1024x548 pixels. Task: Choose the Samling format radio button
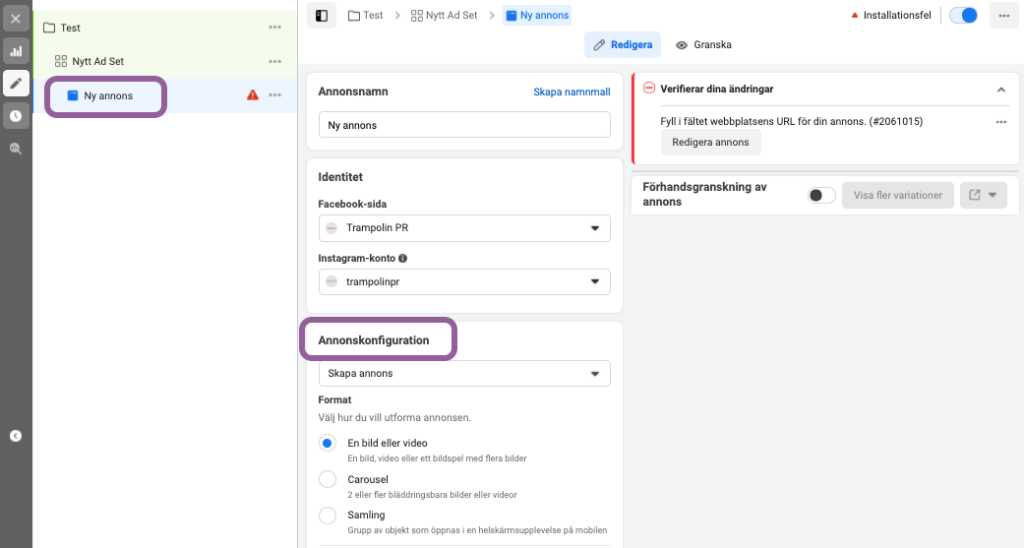[327, 515]
